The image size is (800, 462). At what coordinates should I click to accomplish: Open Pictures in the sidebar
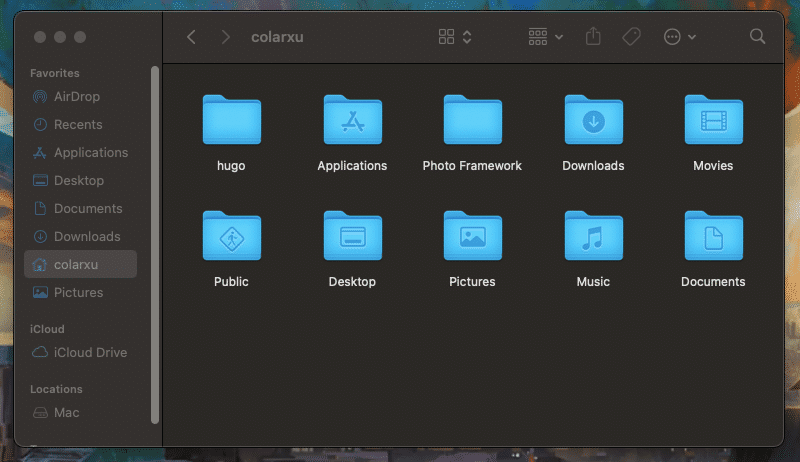(x=81, y=292)
